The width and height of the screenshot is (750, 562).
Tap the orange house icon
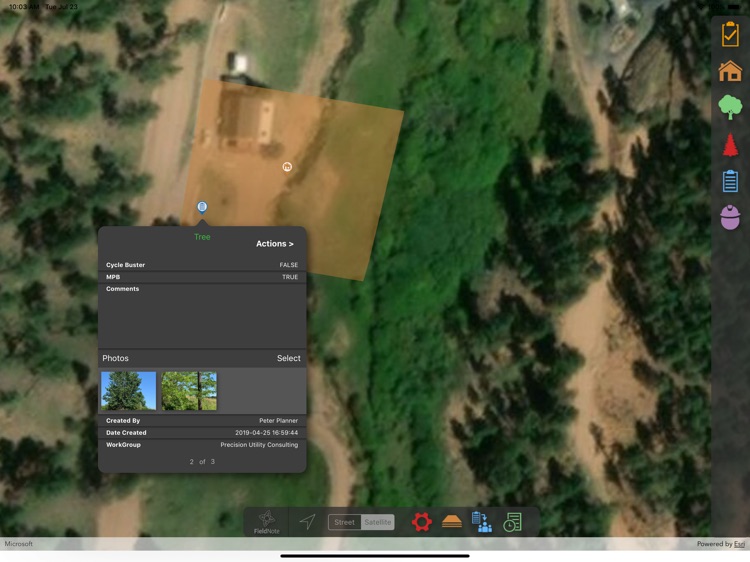pyautogui.click(x=730, y=71)
